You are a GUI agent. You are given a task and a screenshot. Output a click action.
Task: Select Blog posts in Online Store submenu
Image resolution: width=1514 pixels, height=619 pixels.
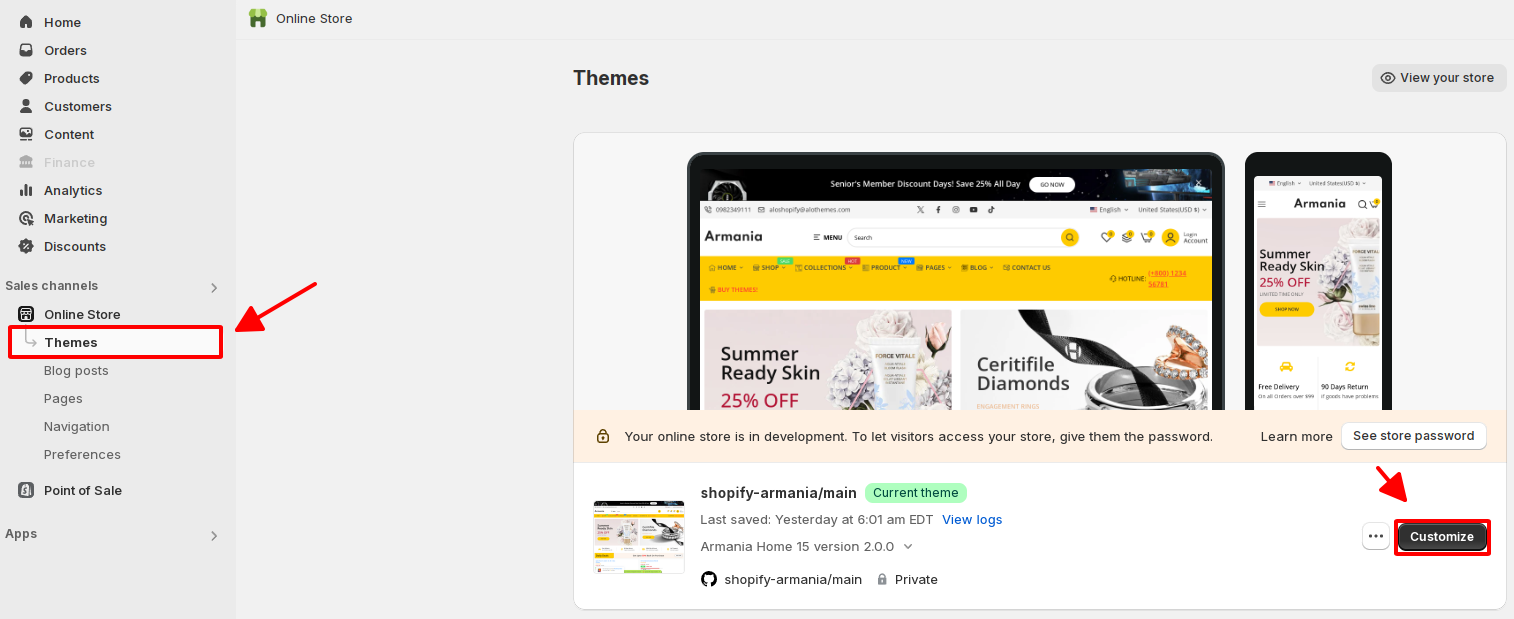[x=76, y=370]
